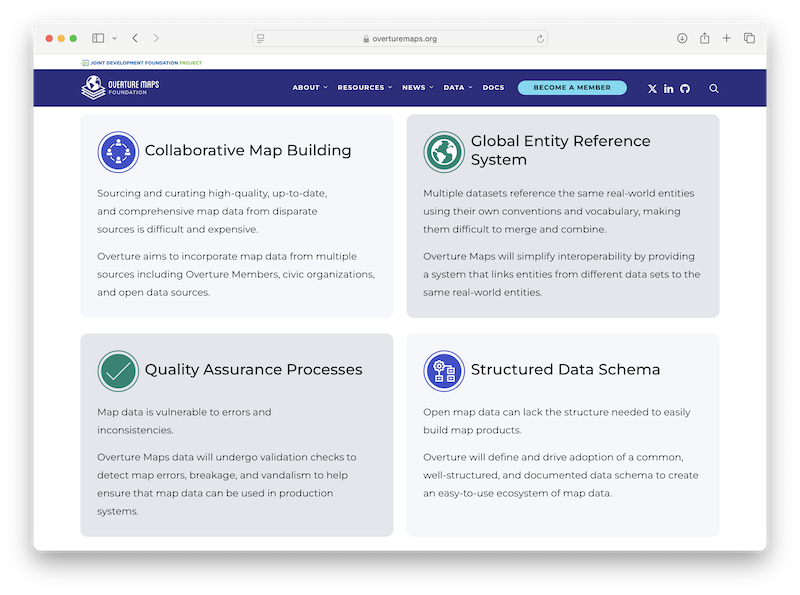Click the Collaborative Map Building heading
Viewport: 800px width, 595px height.
click(248, 151)
